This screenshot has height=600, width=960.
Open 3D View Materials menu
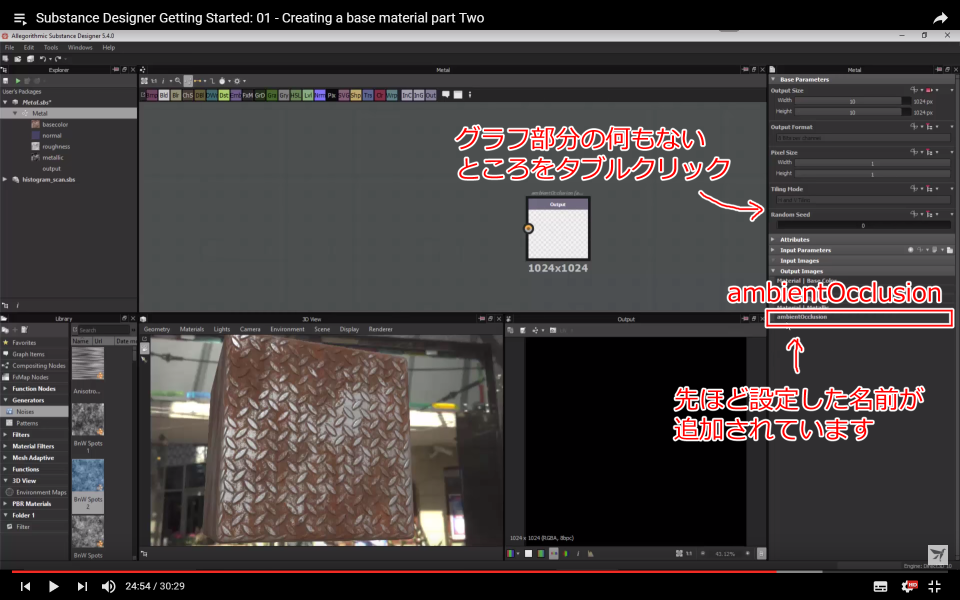click(192, 329)
